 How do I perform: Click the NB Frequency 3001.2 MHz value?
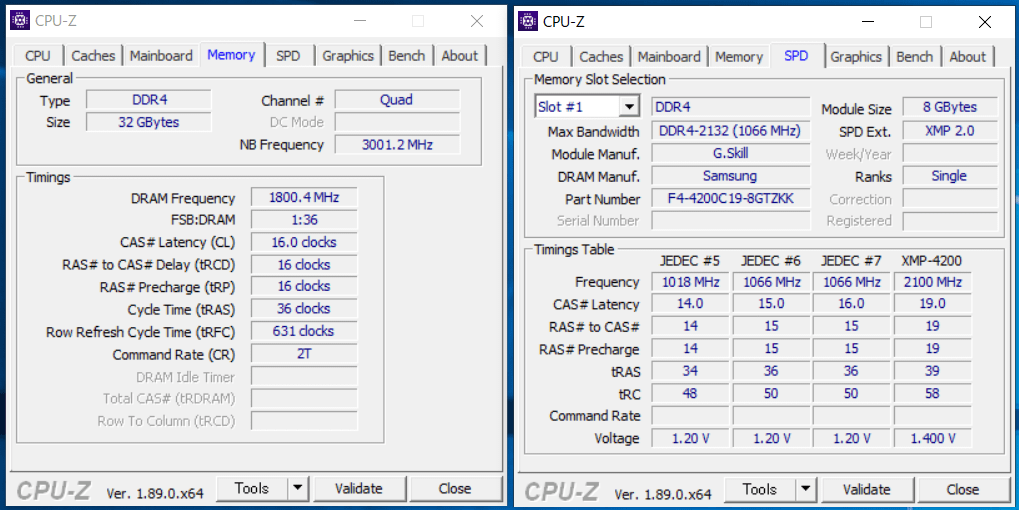click(397, 144)
